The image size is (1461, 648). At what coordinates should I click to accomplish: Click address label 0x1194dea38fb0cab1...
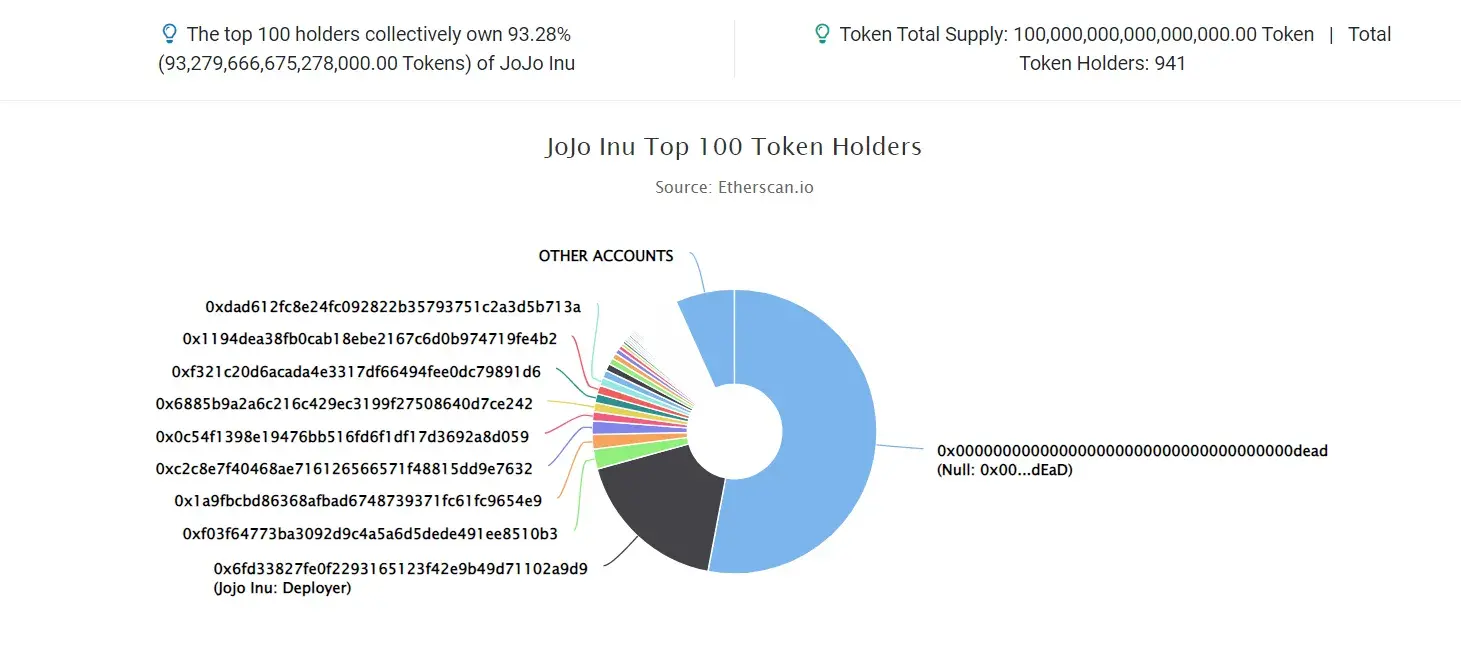[x=370, y=339]
